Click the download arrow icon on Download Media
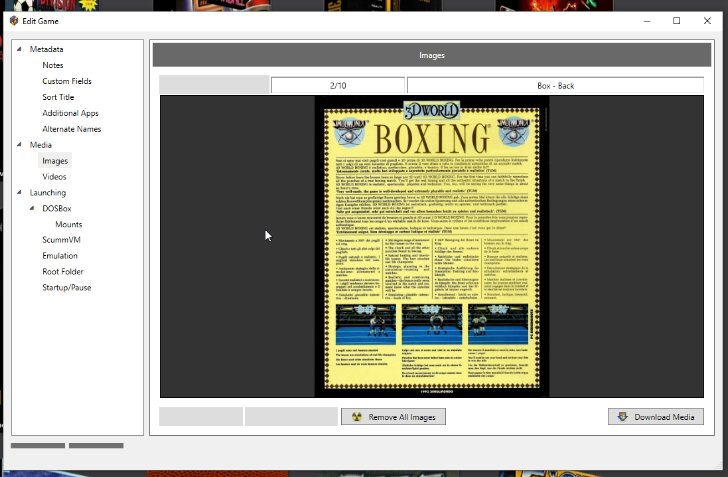The height and width of the screenshot is (477, 728). tap(622, 417)
